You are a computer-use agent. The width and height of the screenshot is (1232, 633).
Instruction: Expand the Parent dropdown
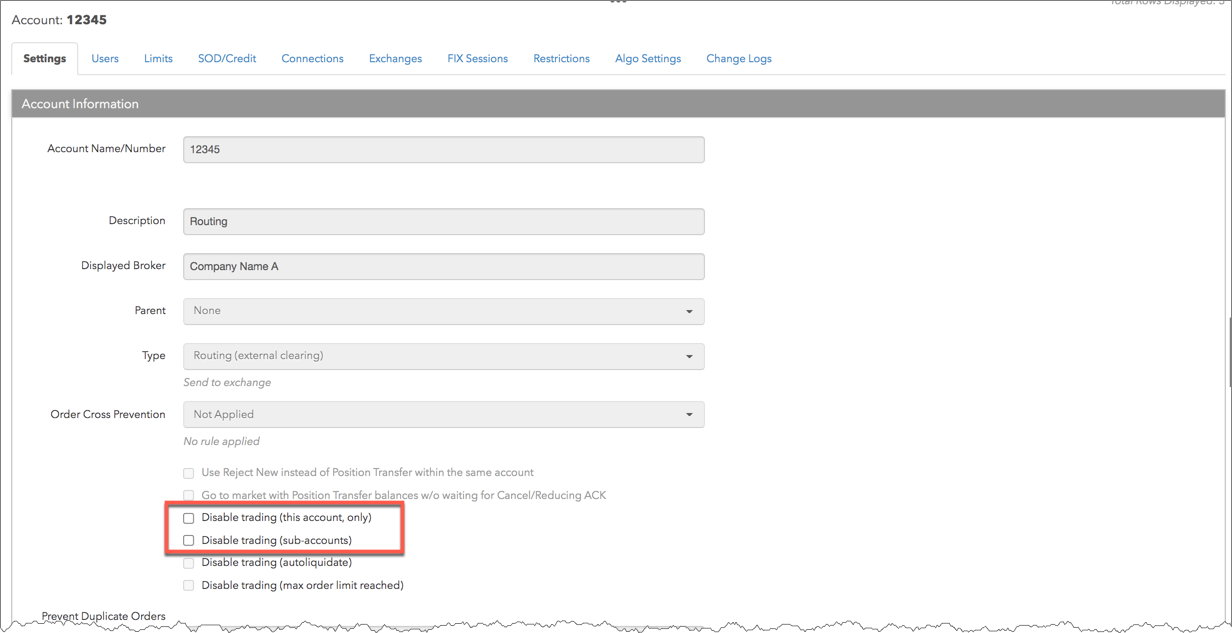443,311
